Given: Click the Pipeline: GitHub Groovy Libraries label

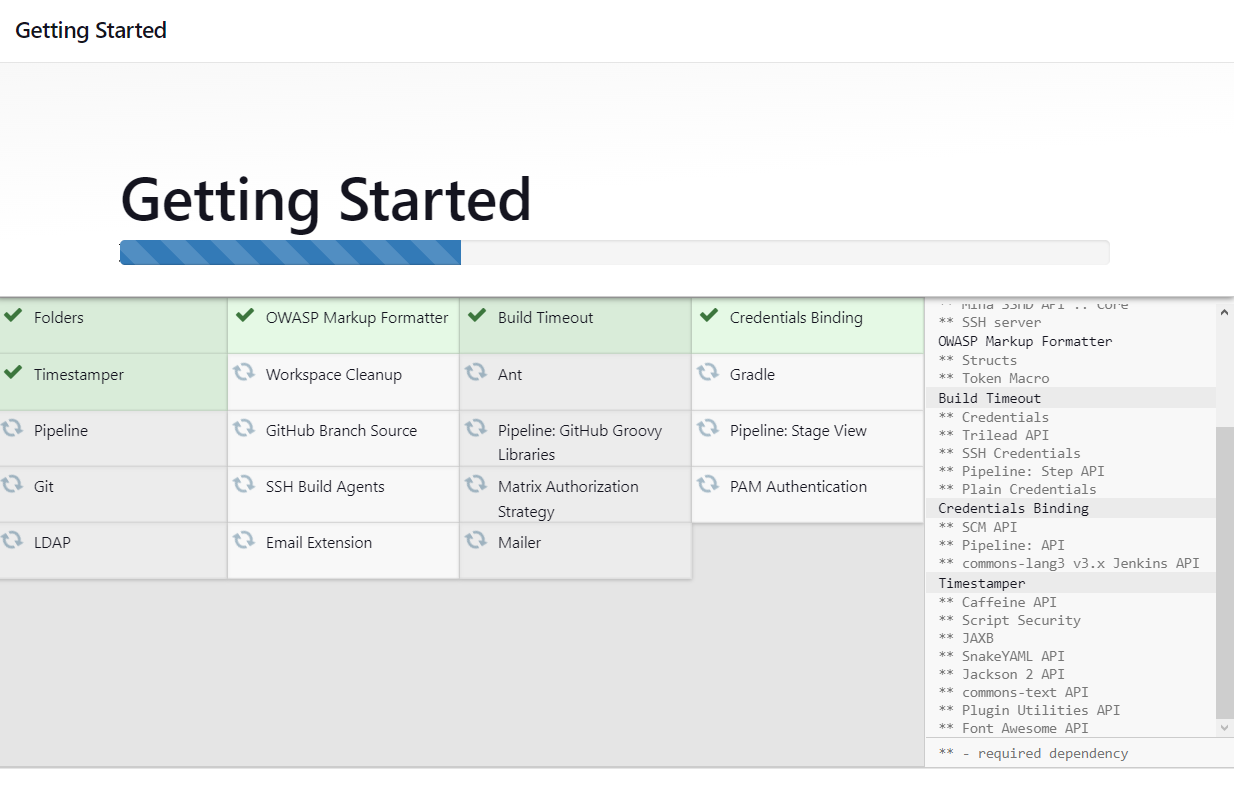Looking at the screenshot, I should click(x=580, y=442).
